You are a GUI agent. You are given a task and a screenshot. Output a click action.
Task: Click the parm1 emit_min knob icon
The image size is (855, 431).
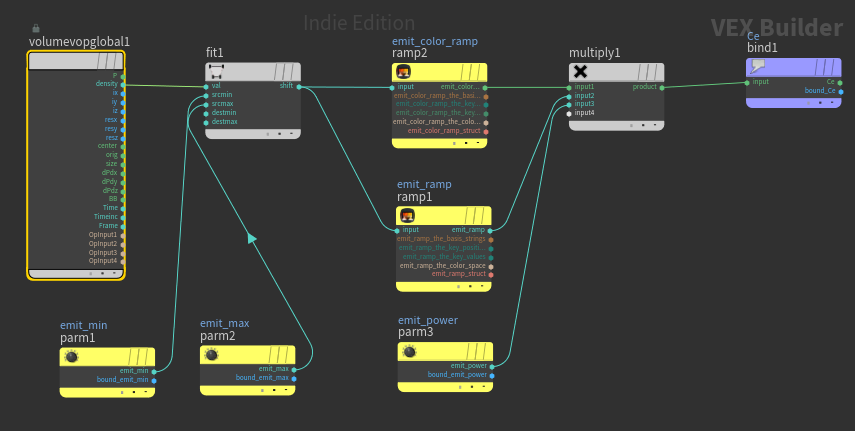point(71,357)
